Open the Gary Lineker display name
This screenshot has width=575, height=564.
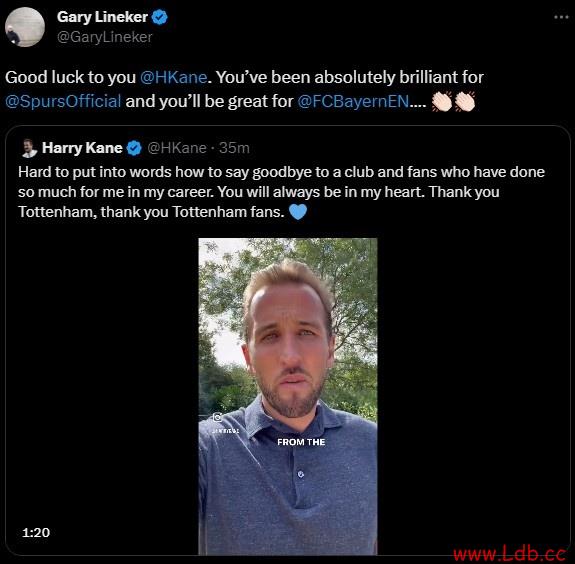click(102, 17)
